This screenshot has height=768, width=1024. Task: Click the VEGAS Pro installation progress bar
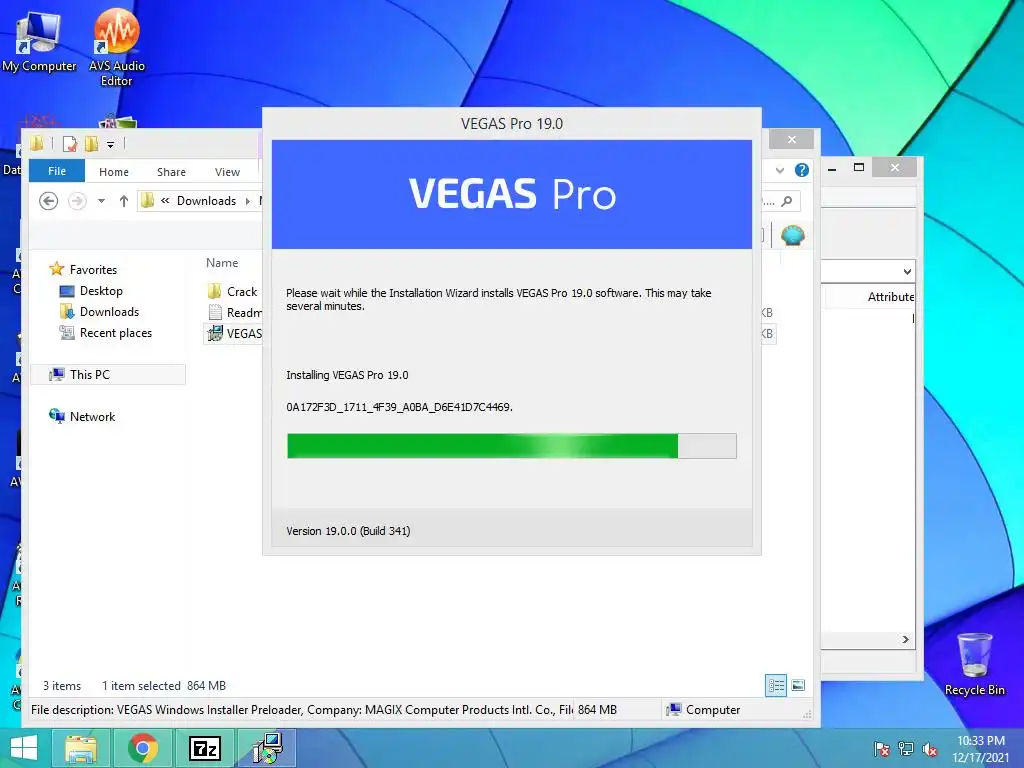click(x=511, y=446)
